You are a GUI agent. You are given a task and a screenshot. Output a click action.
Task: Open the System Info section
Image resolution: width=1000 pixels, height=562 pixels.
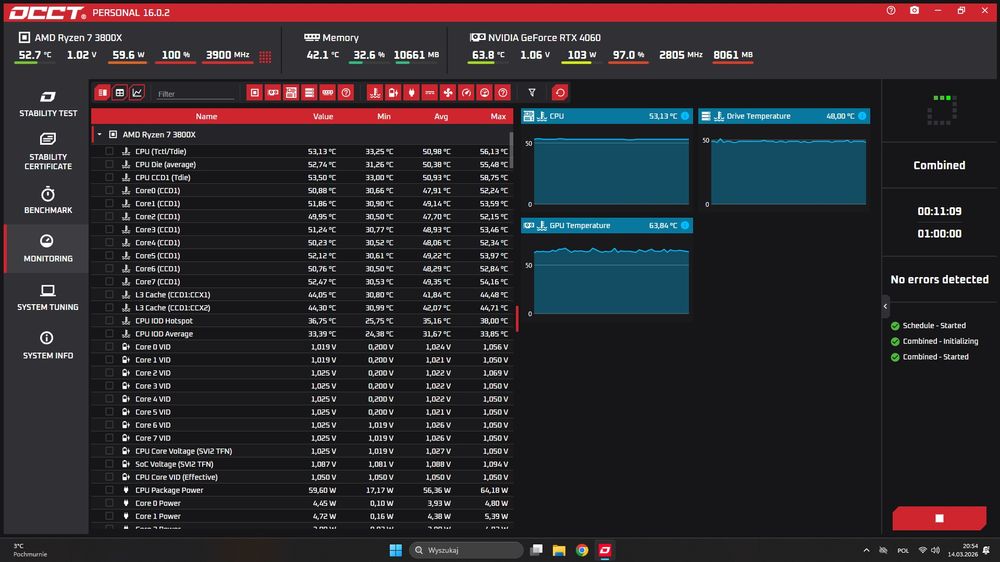47,345
